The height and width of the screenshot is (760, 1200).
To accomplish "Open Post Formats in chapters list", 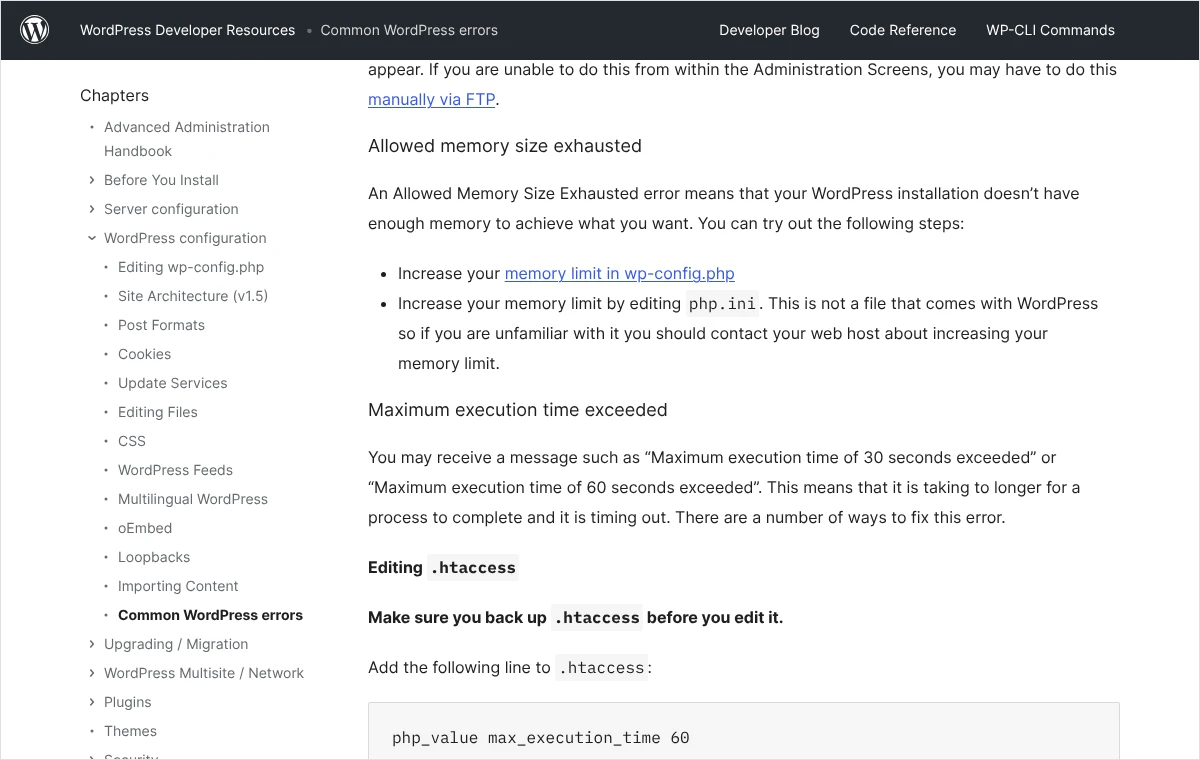I will [161, 325].
